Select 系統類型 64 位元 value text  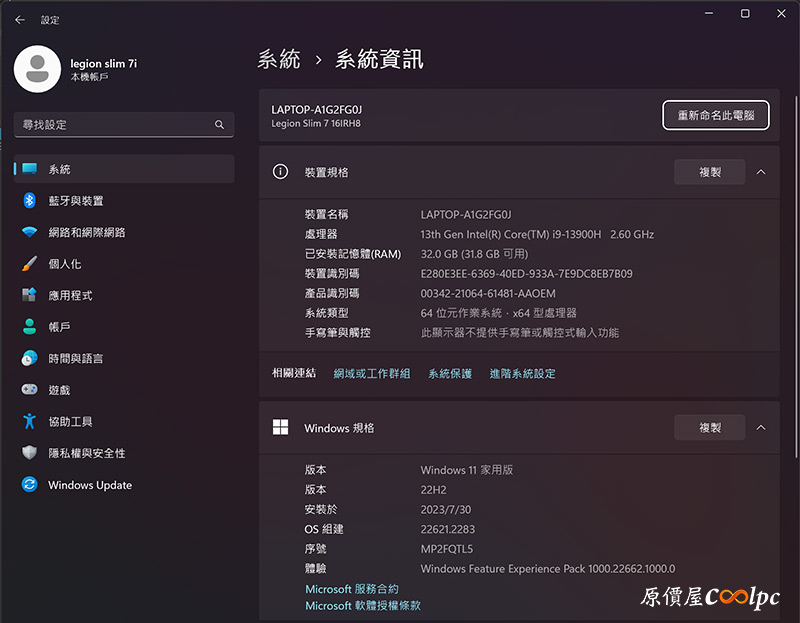click(498, 313)
